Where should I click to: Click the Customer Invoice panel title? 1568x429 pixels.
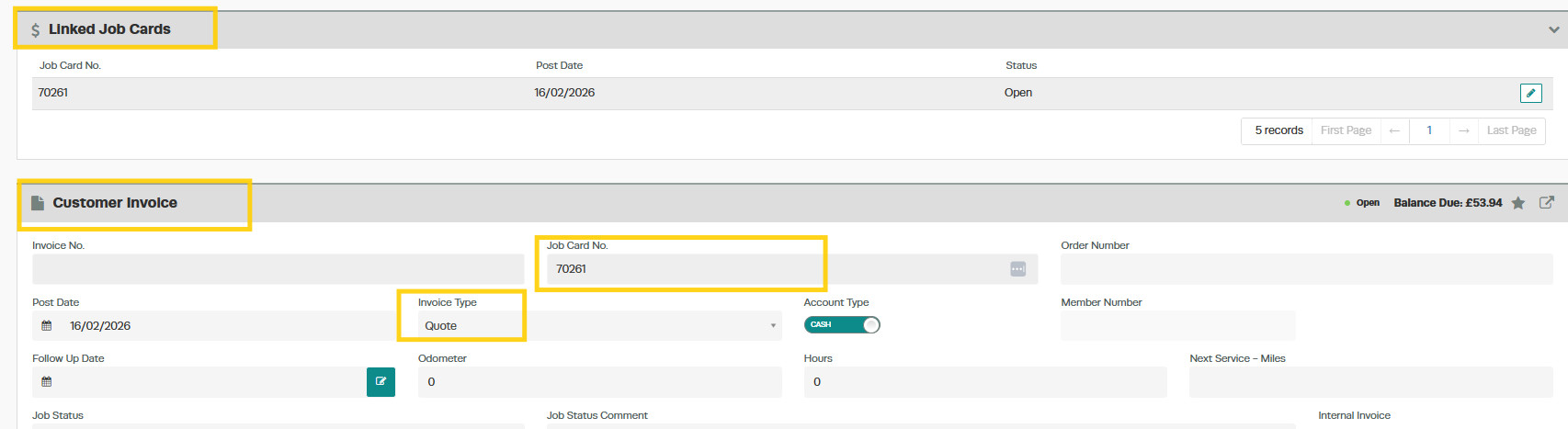coord(115,203)
